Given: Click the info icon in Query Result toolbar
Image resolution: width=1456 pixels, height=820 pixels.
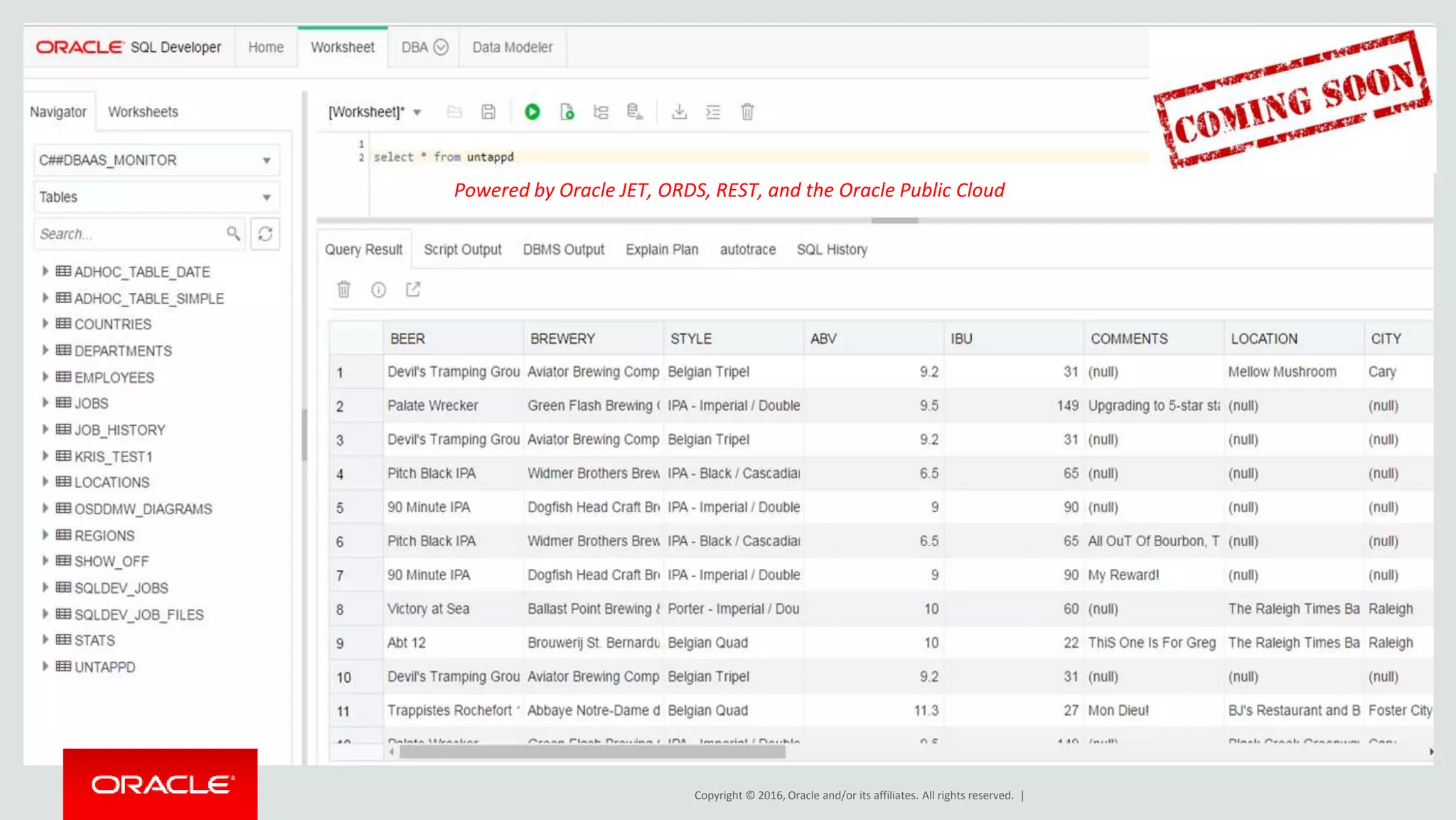Looking at the screenshot, I should click(378, 289).
